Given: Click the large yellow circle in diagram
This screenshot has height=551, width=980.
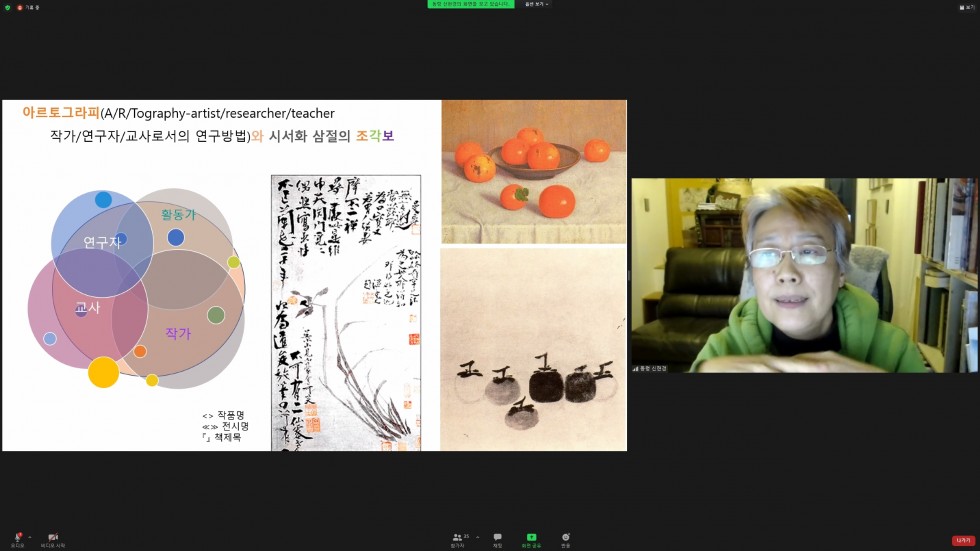Looking at the screenshot, I should pos(103,372).
